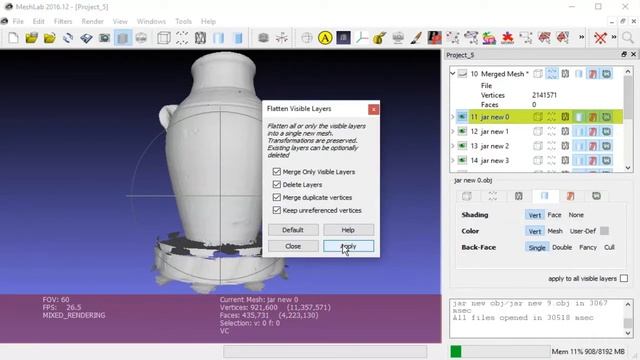Open the Edit menu
640x360 pixels.
tap(38, 21)
